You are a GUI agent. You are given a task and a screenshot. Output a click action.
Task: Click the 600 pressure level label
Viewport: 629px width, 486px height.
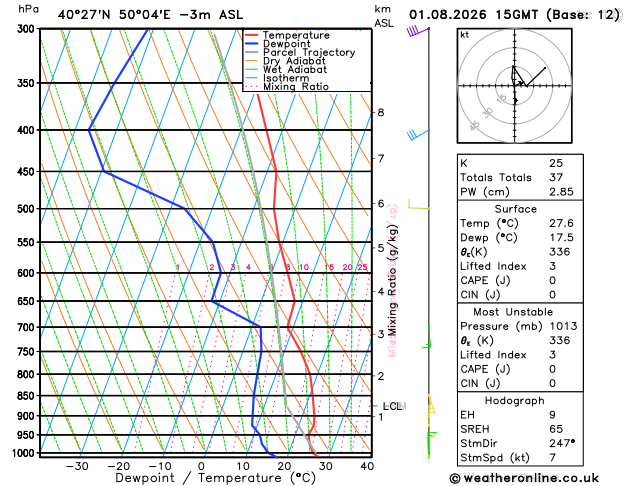tap(28, 273)
